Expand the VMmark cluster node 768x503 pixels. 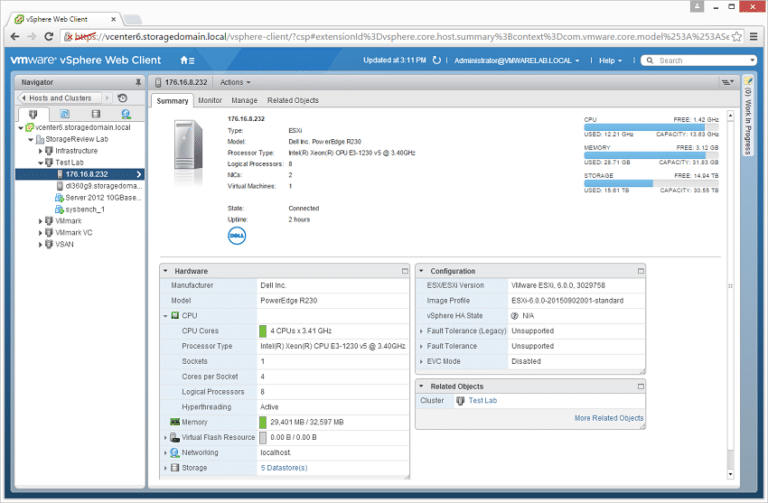click(41, 221)
